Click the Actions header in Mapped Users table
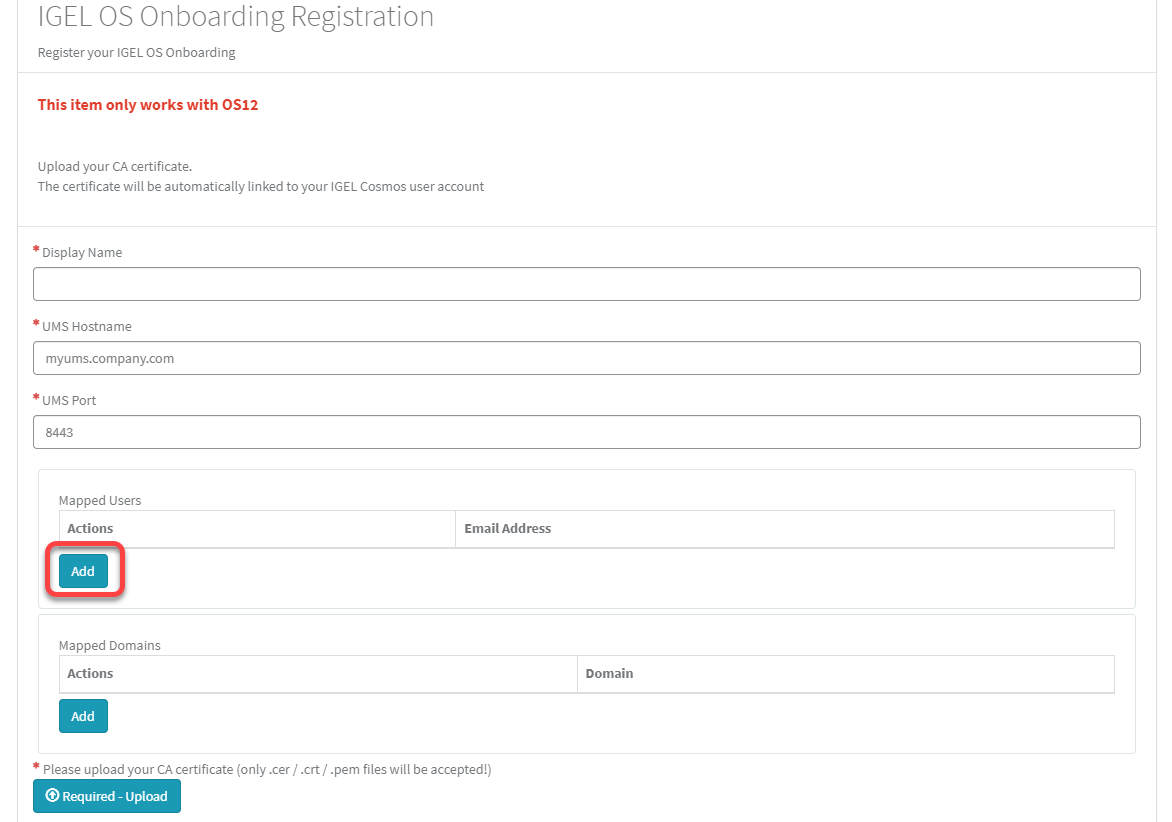 (90, 528)
